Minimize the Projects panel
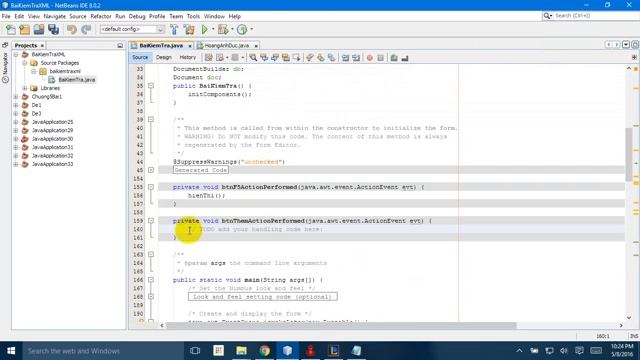 120,46
